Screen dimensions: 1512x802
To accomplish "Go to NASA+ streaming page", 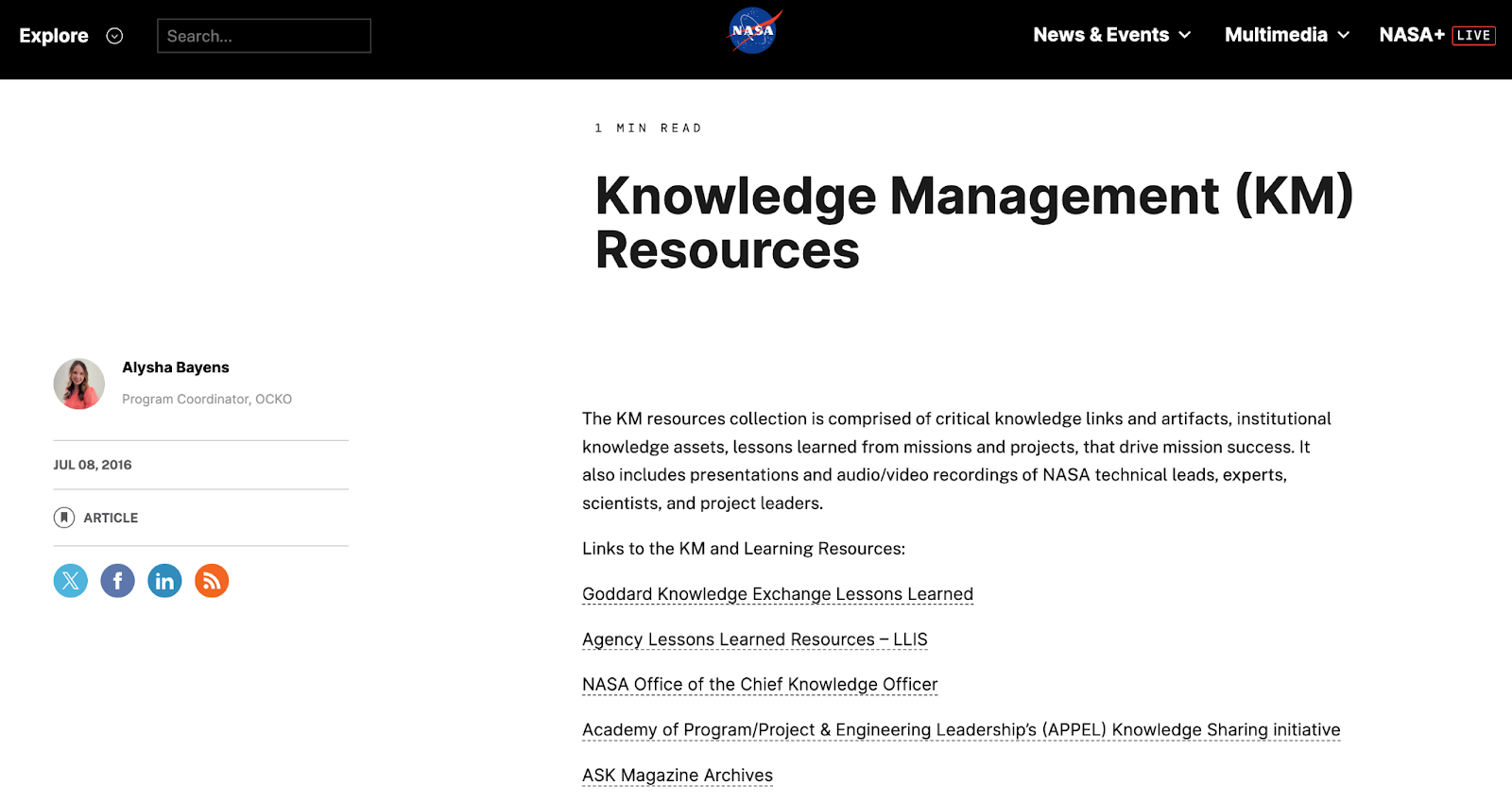I will [x=1411, y=35].
